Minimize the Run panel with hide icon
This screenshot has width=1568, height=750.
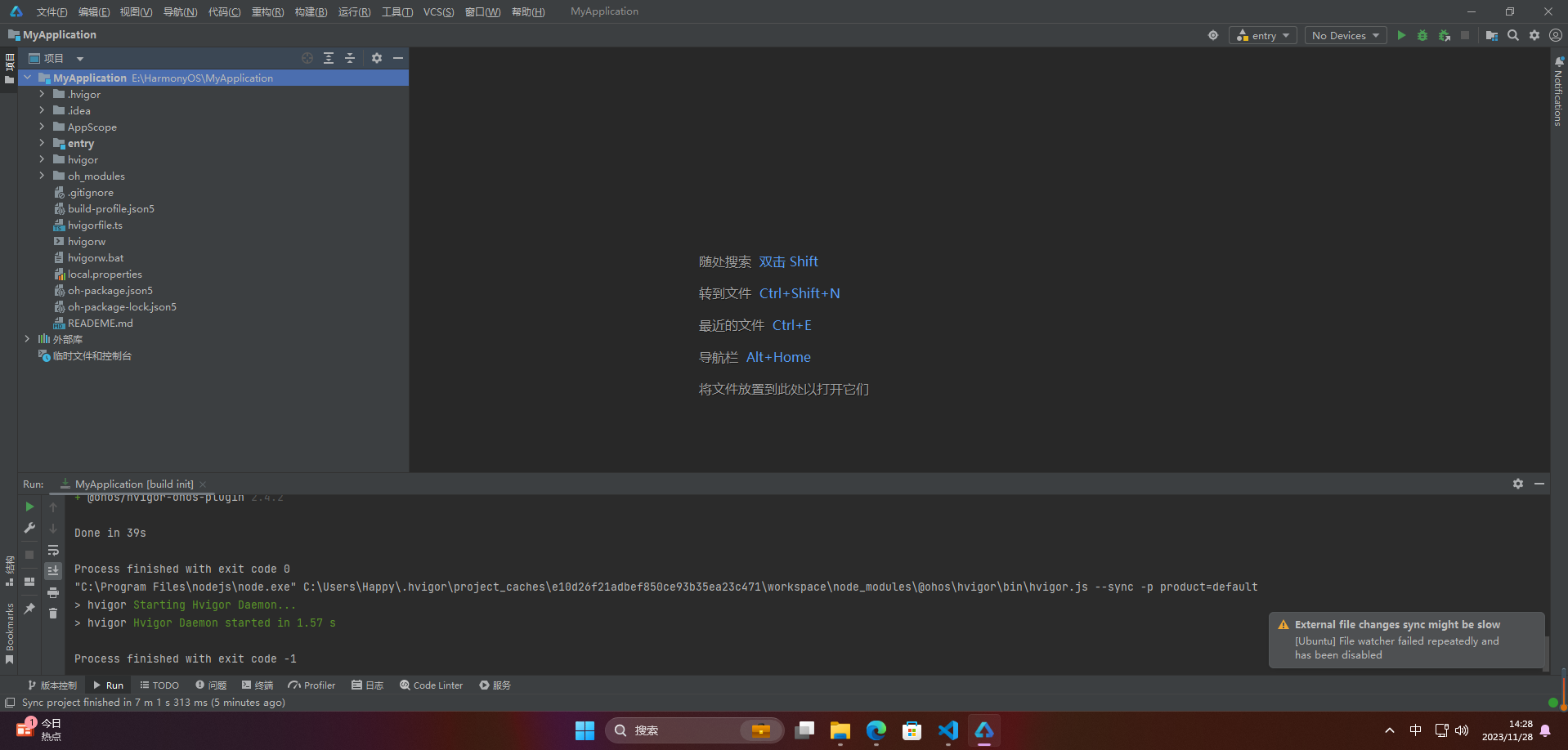point(1539,484)
